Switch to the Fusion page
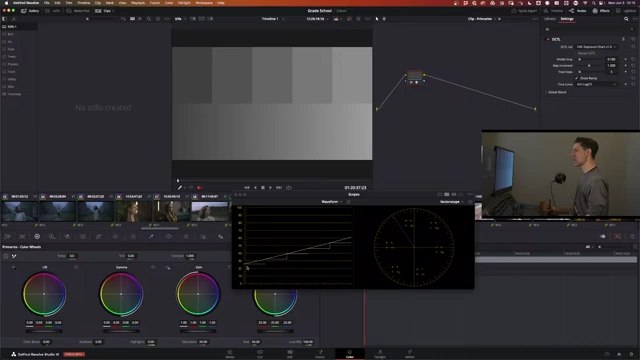 coord(320,354)
